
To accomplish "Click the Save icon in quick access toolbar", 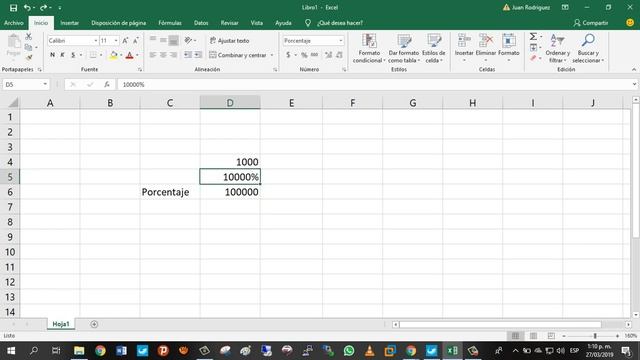I will 13,7.
